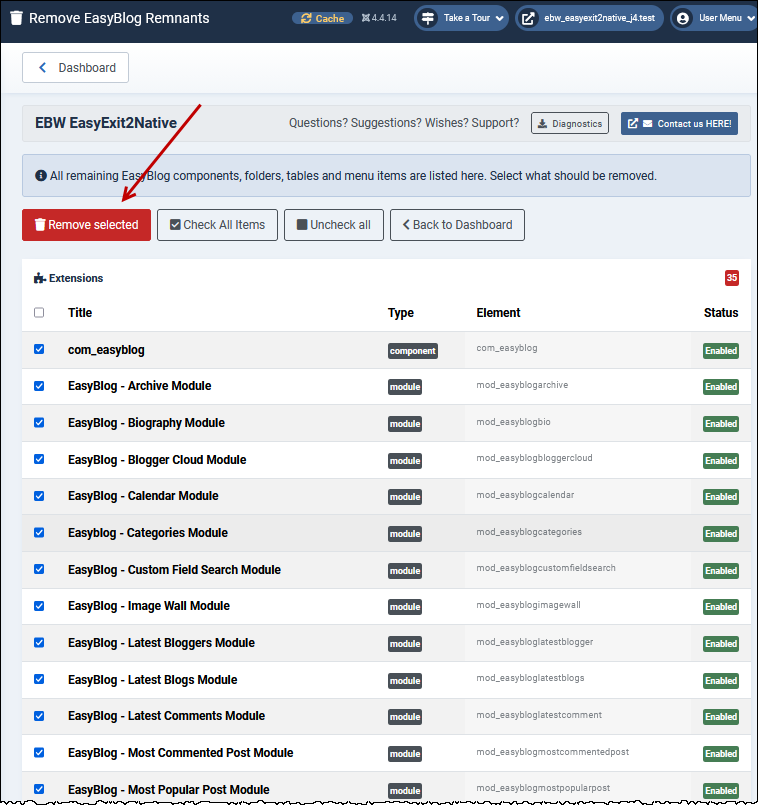
Task: Click the red 35 count badge
Action: point(731,278)
